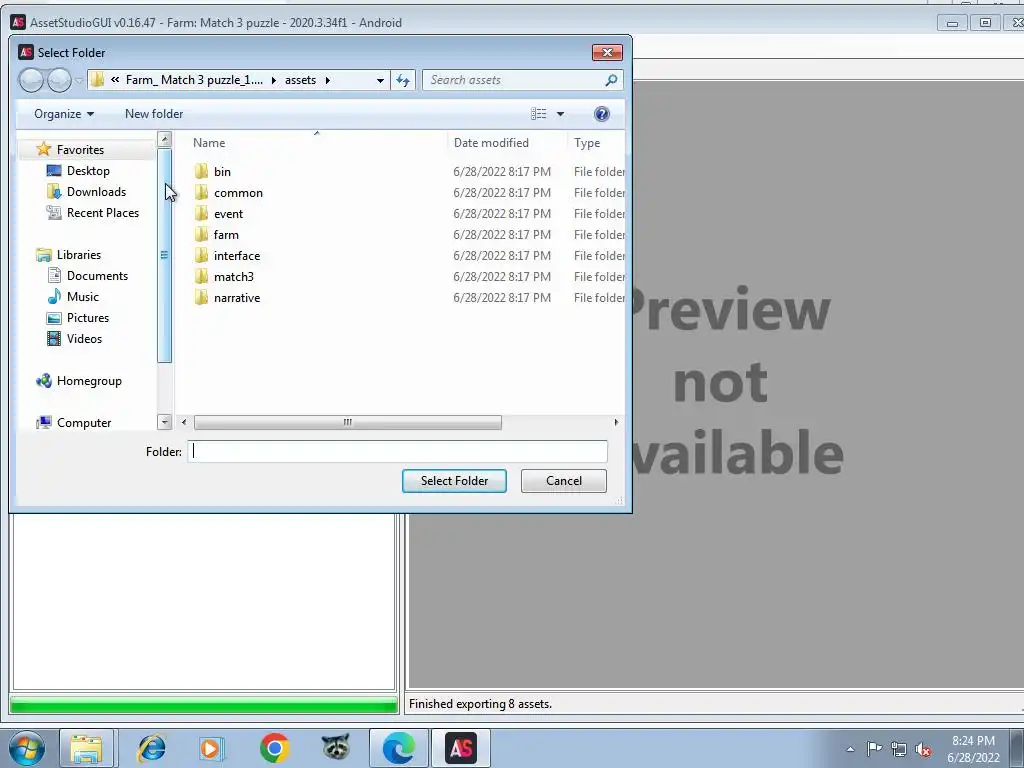This screenshot has width=1024, height=768.
Task: Select Homegroup in the navigation pane
Action: click(89, 381)
